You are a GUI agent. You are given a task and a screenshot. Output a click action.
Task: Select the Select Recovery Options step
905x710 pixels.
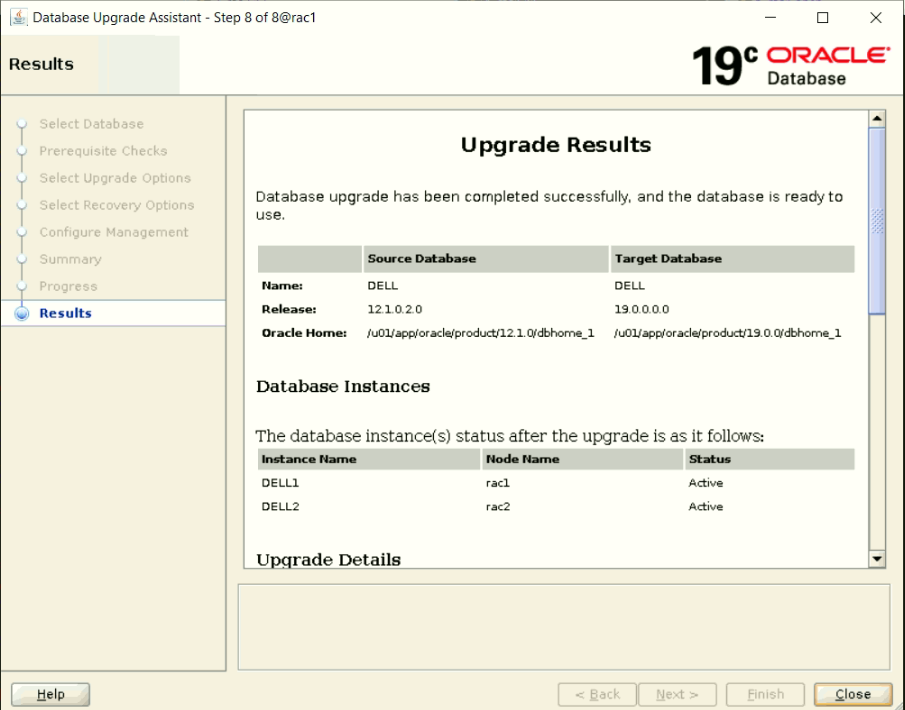pos(117,205)
